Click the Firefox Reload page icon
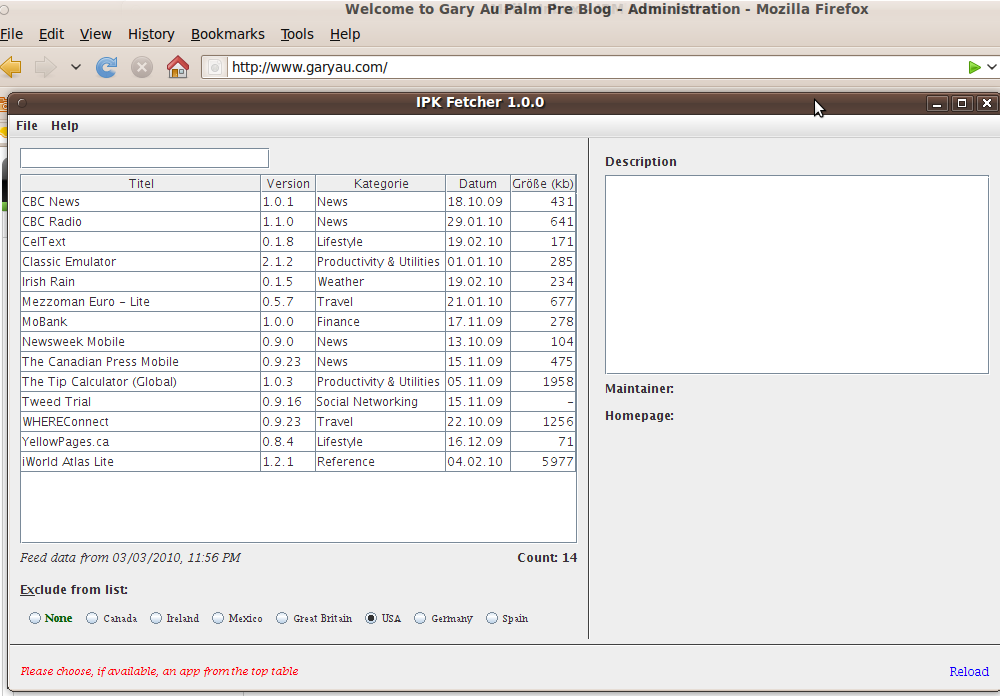This screenshot has width=1000, height=696. click(x=107, y=67)
